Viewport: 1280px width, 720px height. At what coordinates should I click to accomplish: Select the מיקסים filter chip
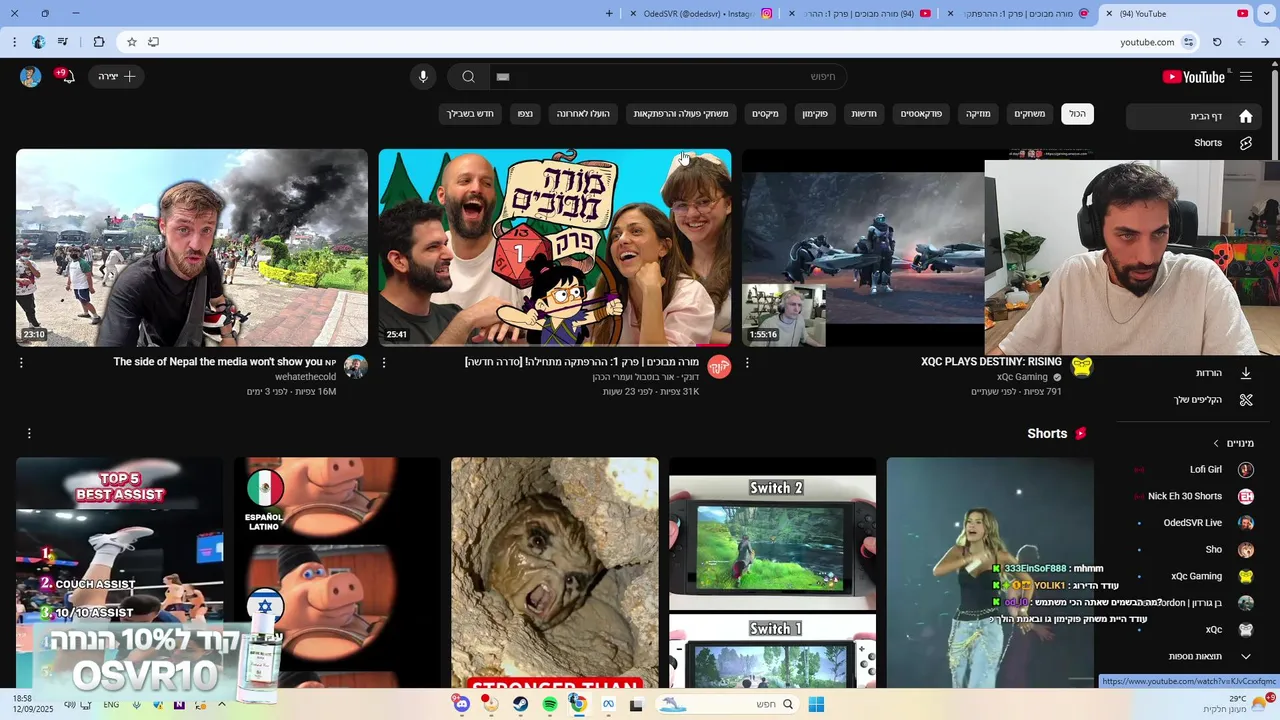pos(765,114)
